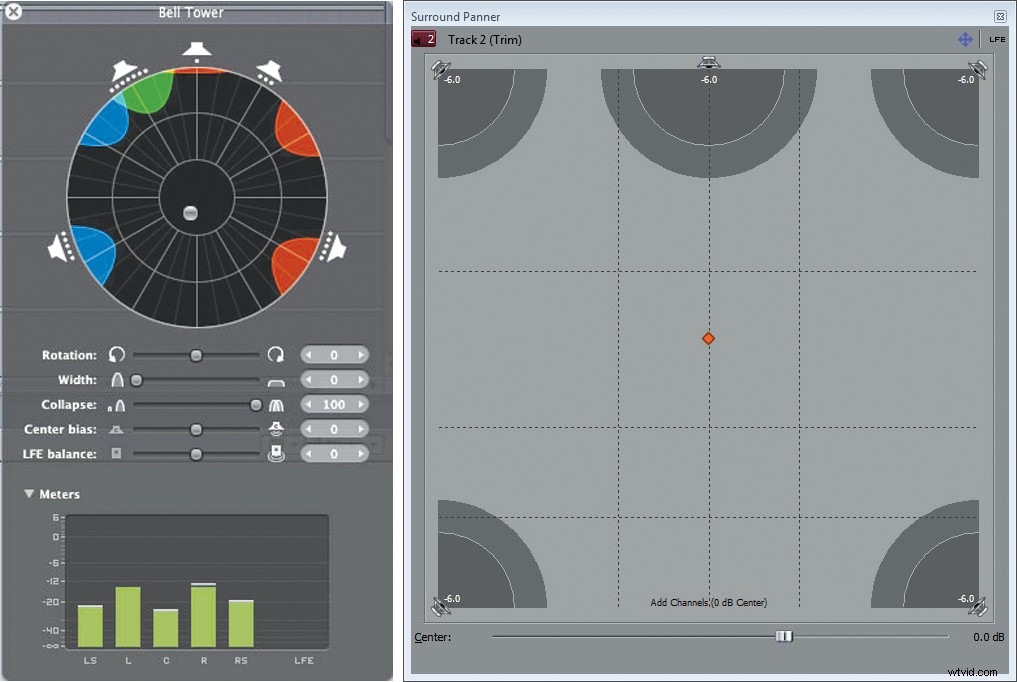Click the narrow Width icon
Image resolution: width=1017 pixels, height=682 pixels.
click(x=117, y=379)
